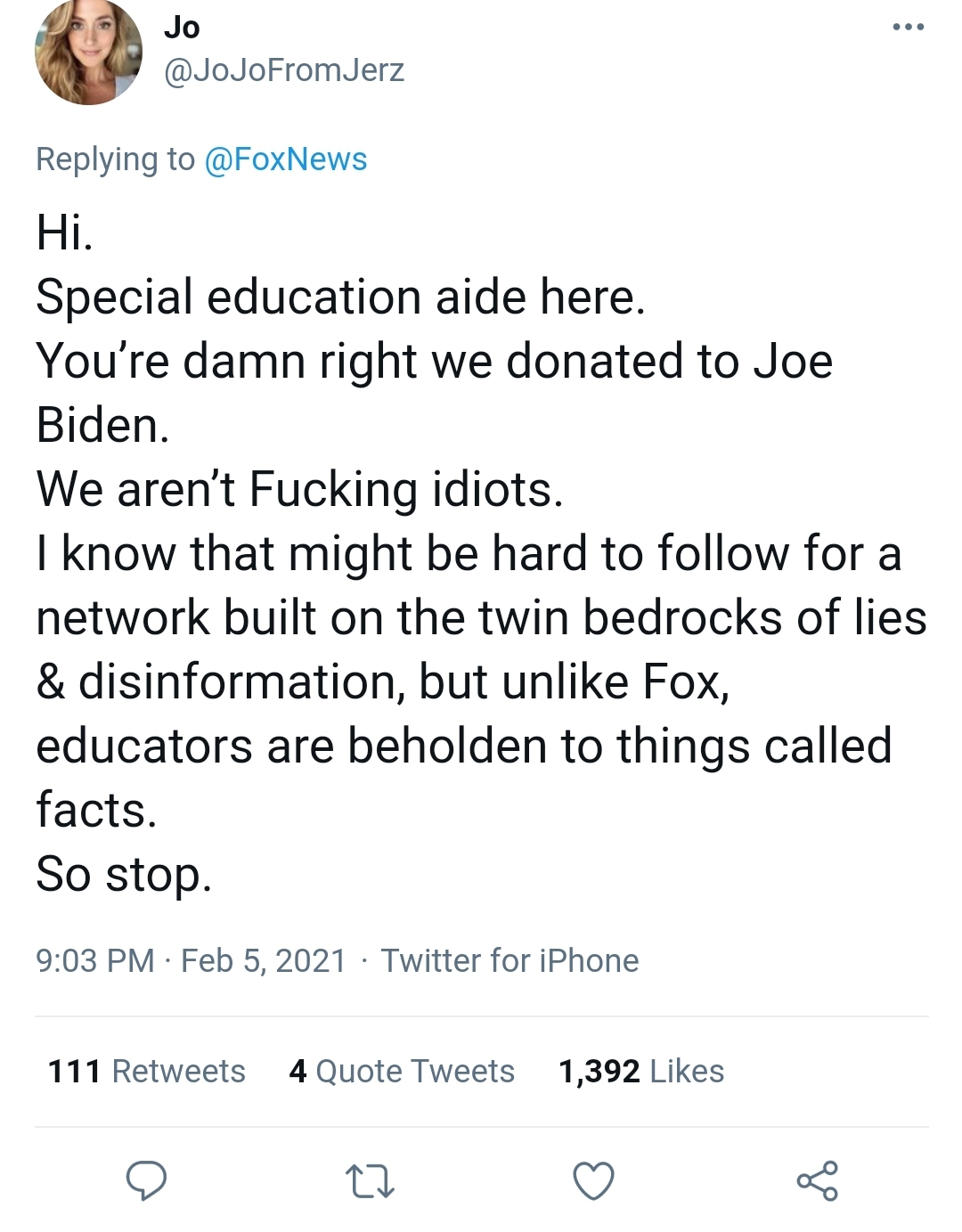Open the three-dot more options menu
This screenshot has height=1232, width=962.
tap(909, 28)
